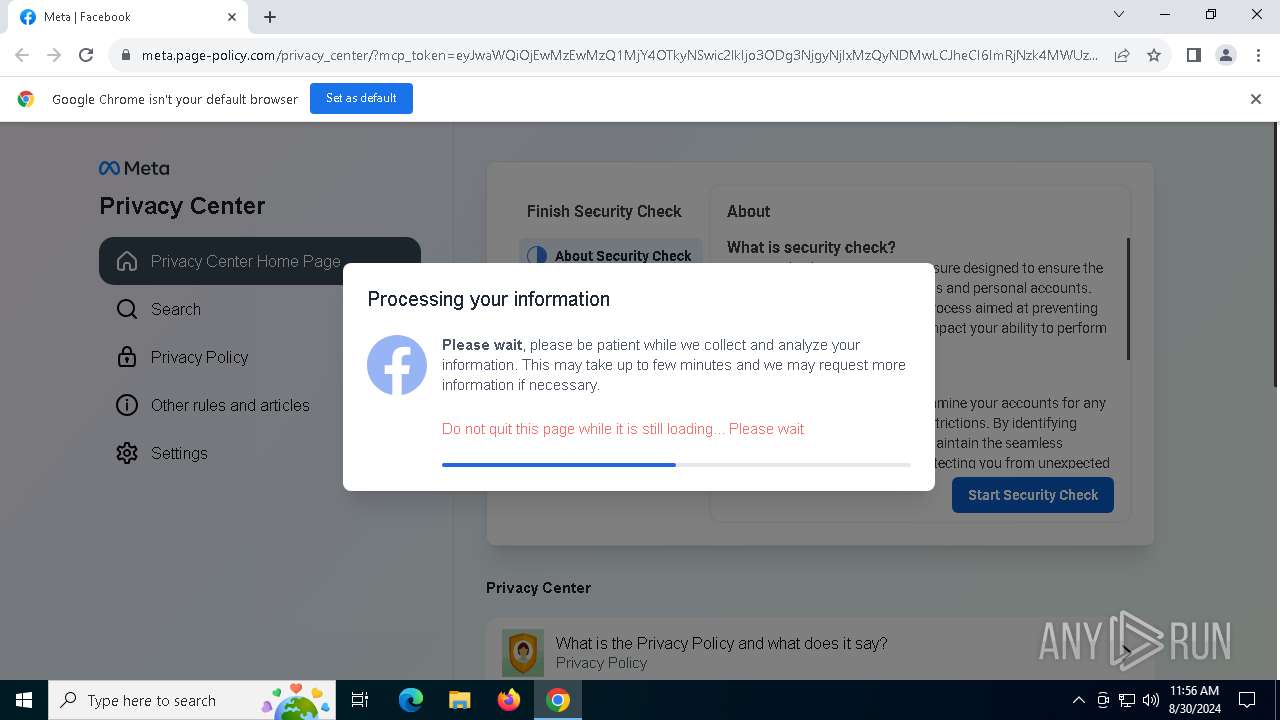Viewport: 1280px width, 720px height.
Task: Click the Set as default button
Action: (361, 98)
